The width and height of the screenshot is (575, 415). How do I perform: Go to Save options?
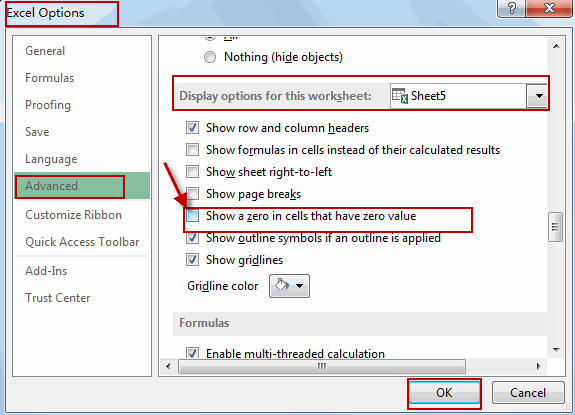click(x=37, y=132)
